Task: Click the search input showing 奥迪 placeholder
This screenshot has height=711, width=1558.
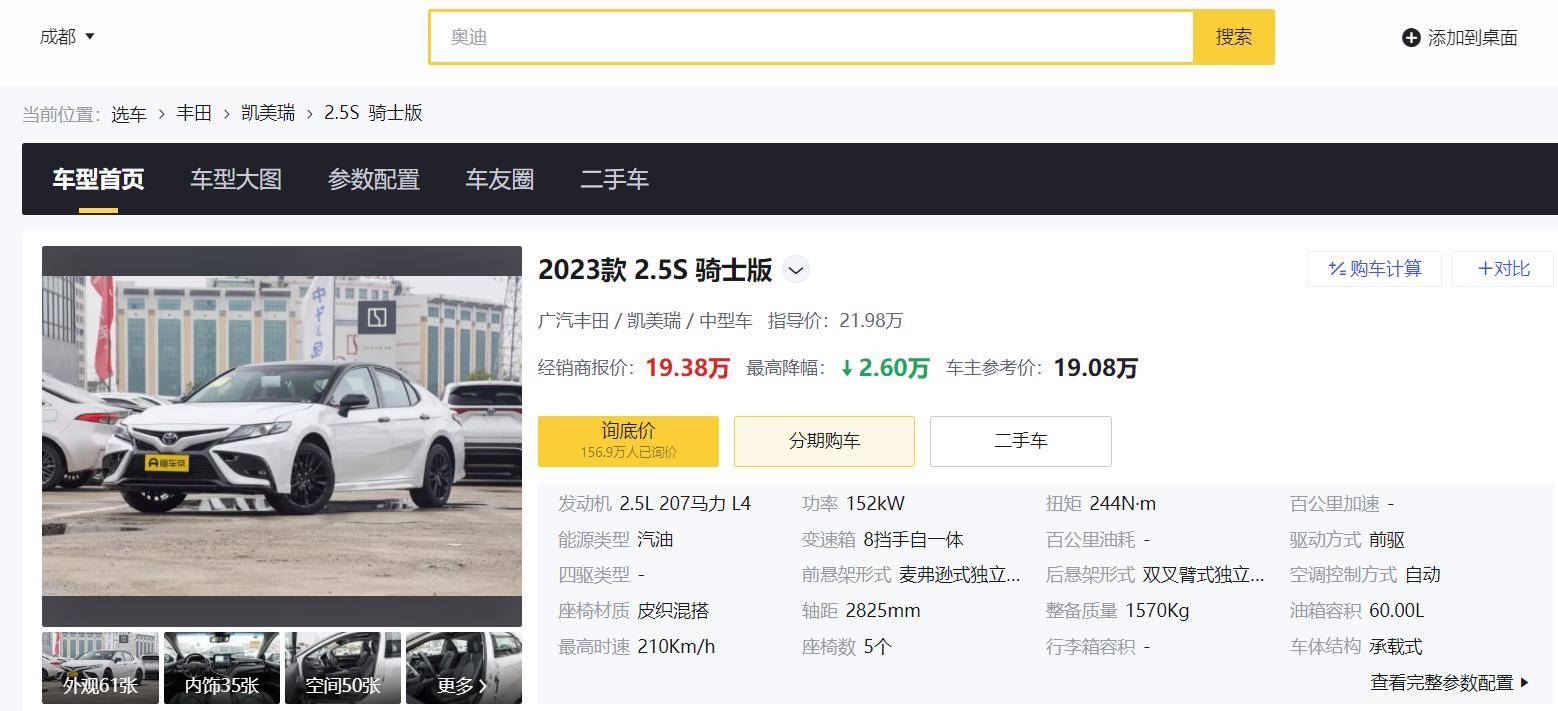Action: pos(810,37)
